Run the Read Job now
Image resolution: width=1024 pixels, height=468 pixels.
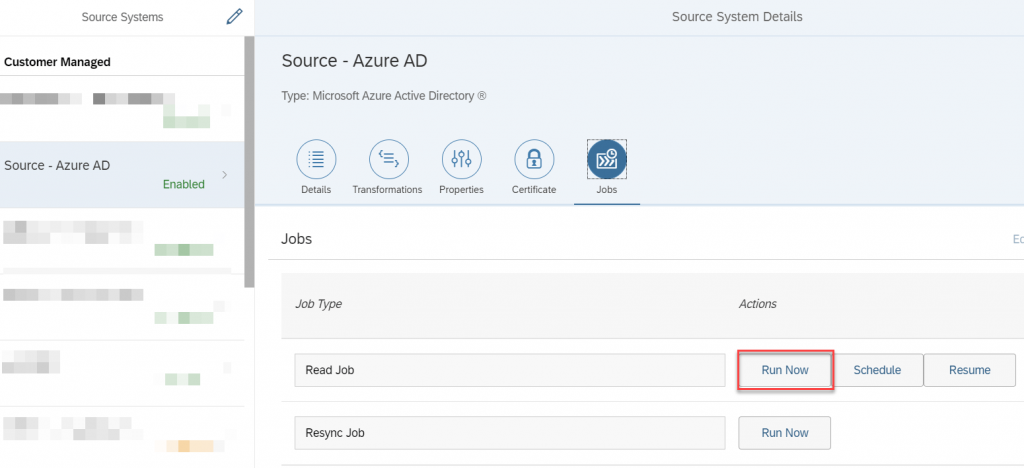[785, 370]
